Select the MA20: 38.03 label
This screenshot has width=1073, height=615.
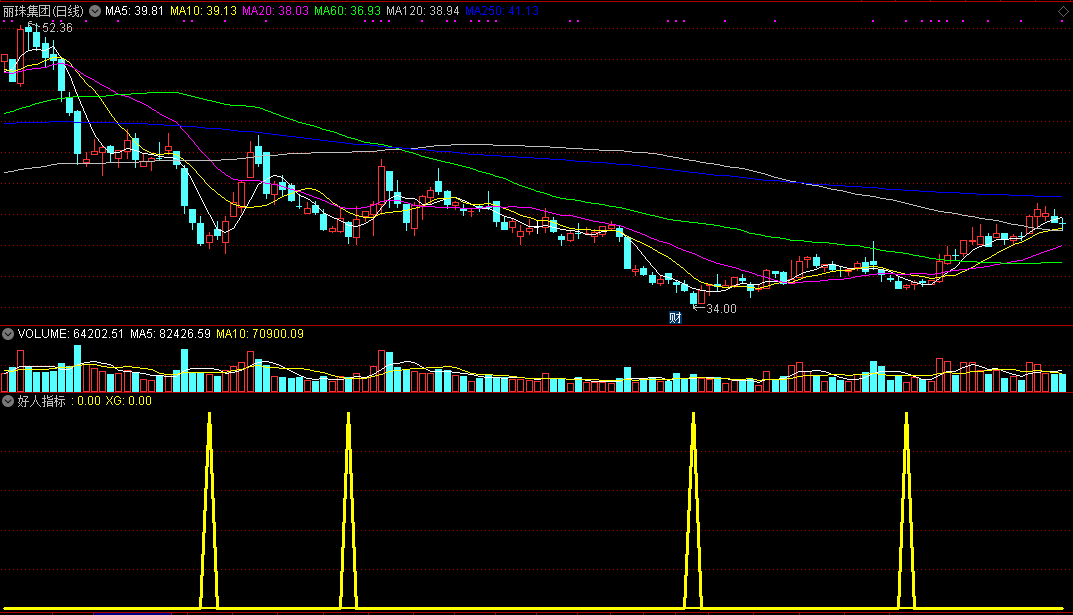[x=275, y=11]
